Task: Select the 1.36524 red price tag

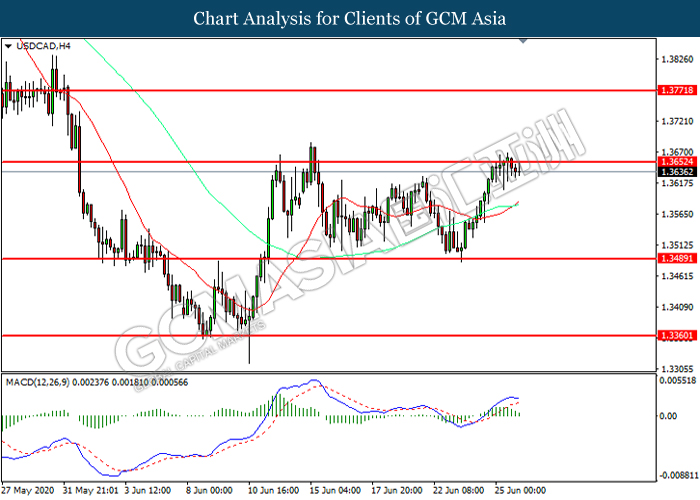Action: click(677, 162)
